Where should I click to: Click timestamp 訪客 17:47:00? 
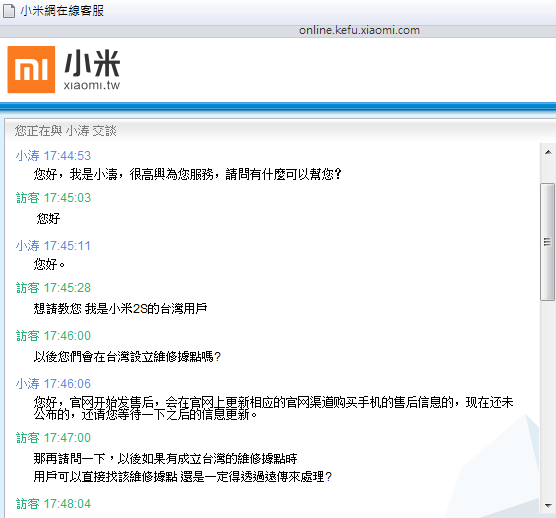53,438
